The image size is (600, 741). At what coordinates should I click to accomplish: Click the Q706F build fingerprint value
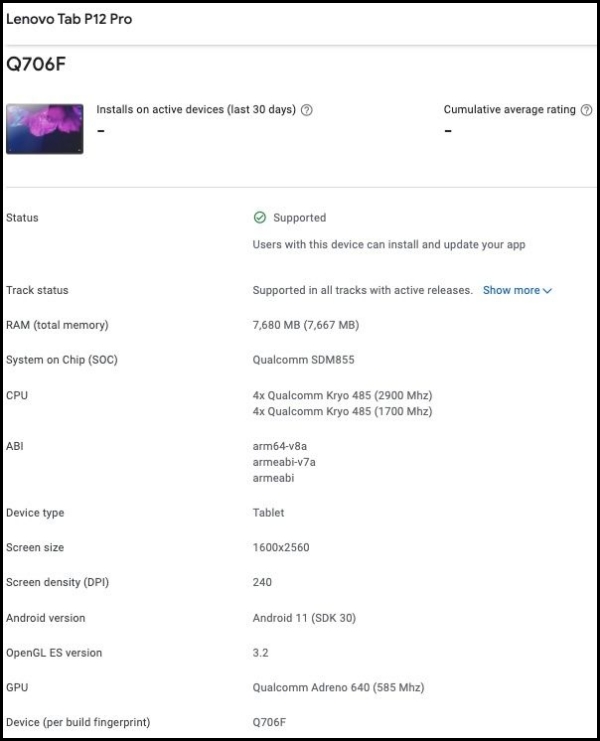click(x=269, y=722)
